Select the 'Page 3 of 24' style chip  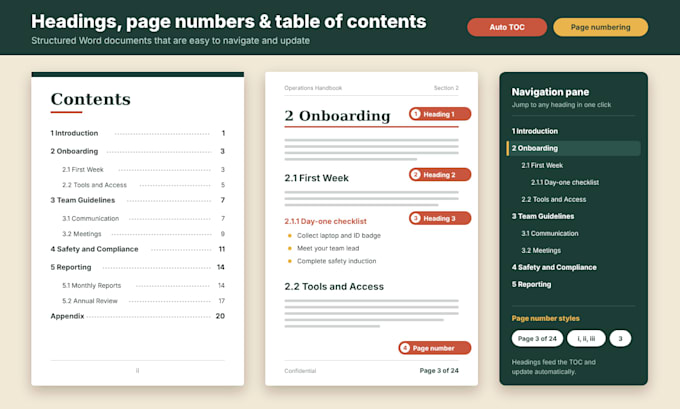(537, 338)
